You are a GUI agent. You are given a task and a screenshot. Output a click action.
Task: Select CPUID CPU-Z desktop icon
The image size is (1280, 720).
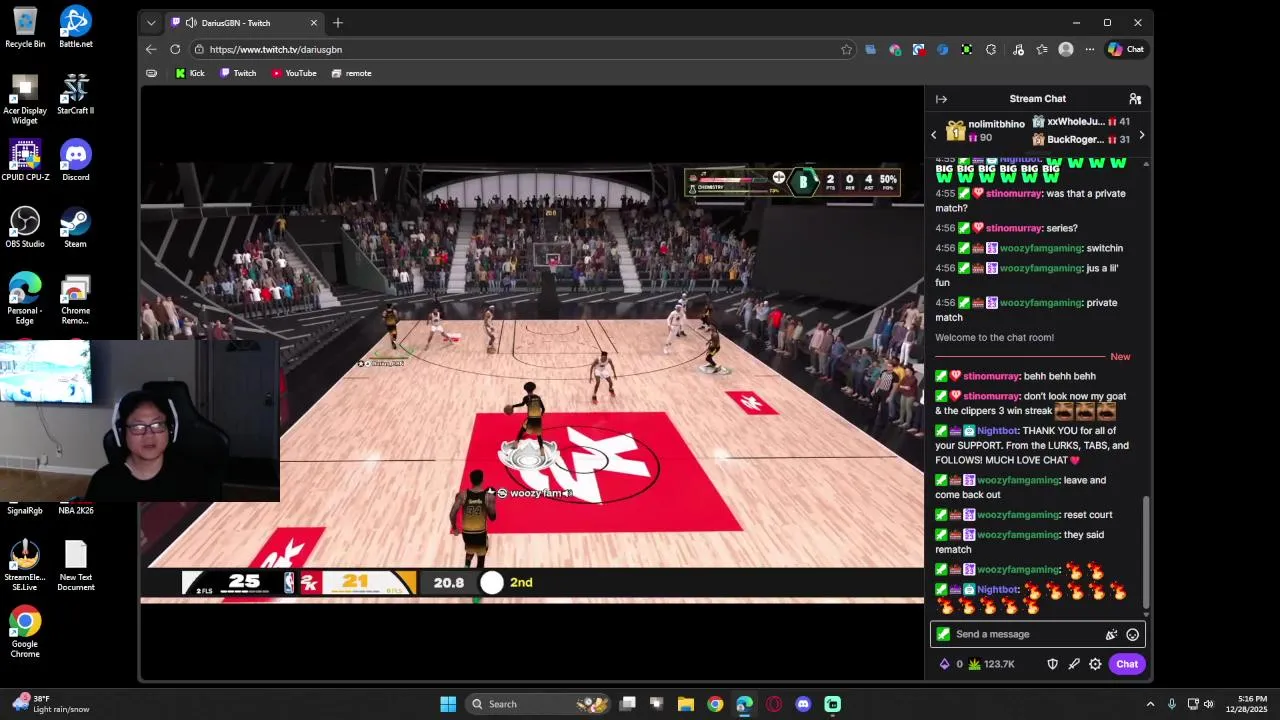(x=25, y=160)
